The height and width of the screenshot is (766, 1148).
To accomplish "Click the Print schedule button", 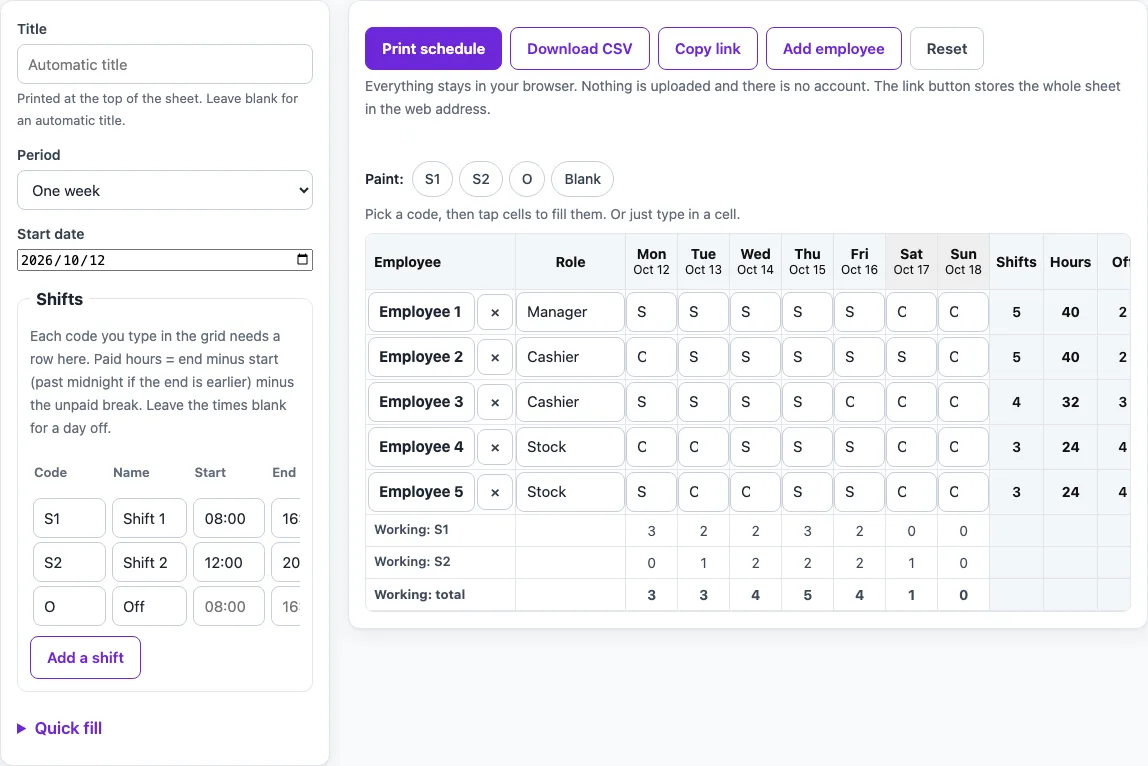I will 433,48.
